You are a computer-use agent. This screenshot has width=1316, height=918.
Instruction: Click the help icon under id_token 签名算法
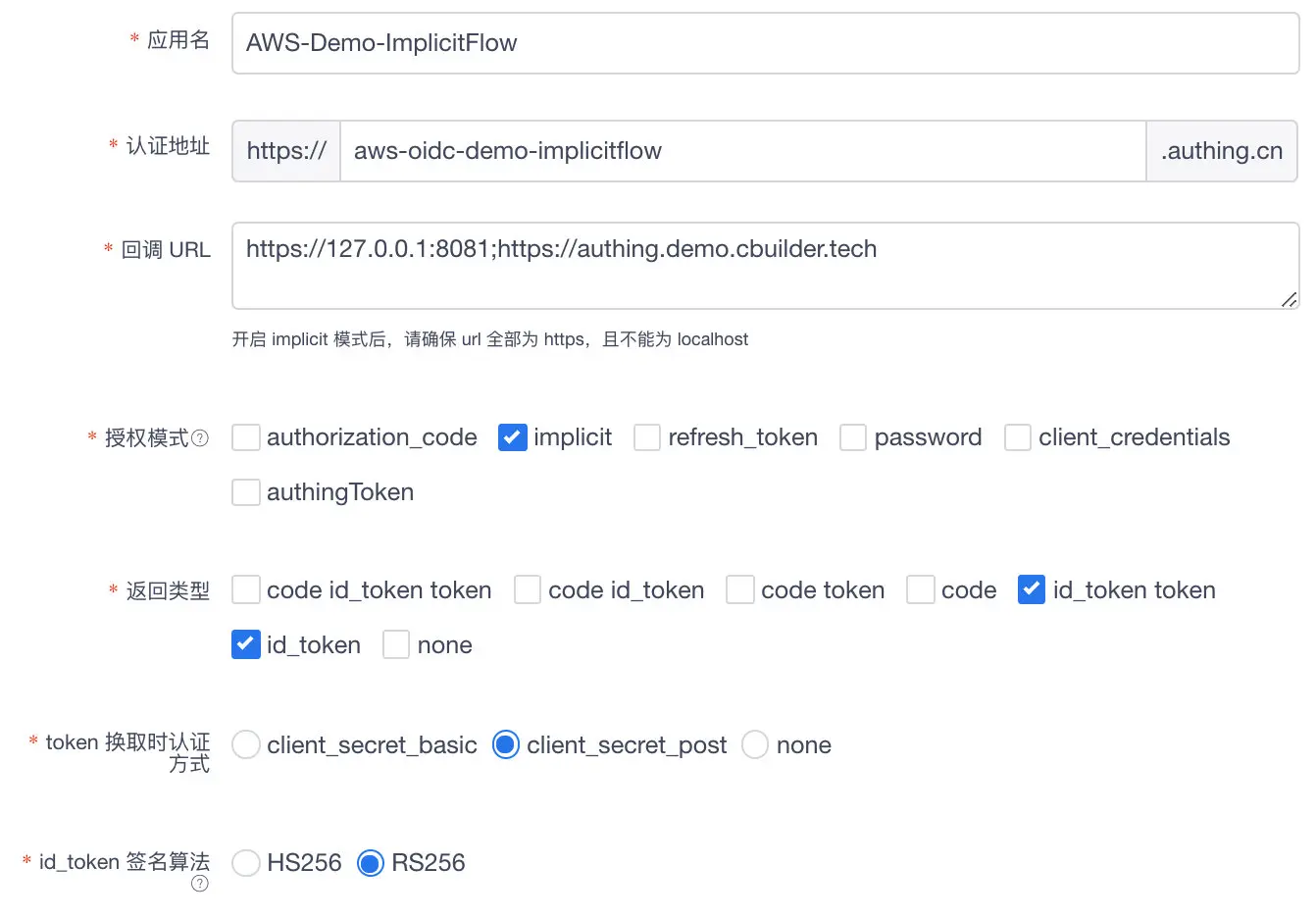(x=200, y=884)
